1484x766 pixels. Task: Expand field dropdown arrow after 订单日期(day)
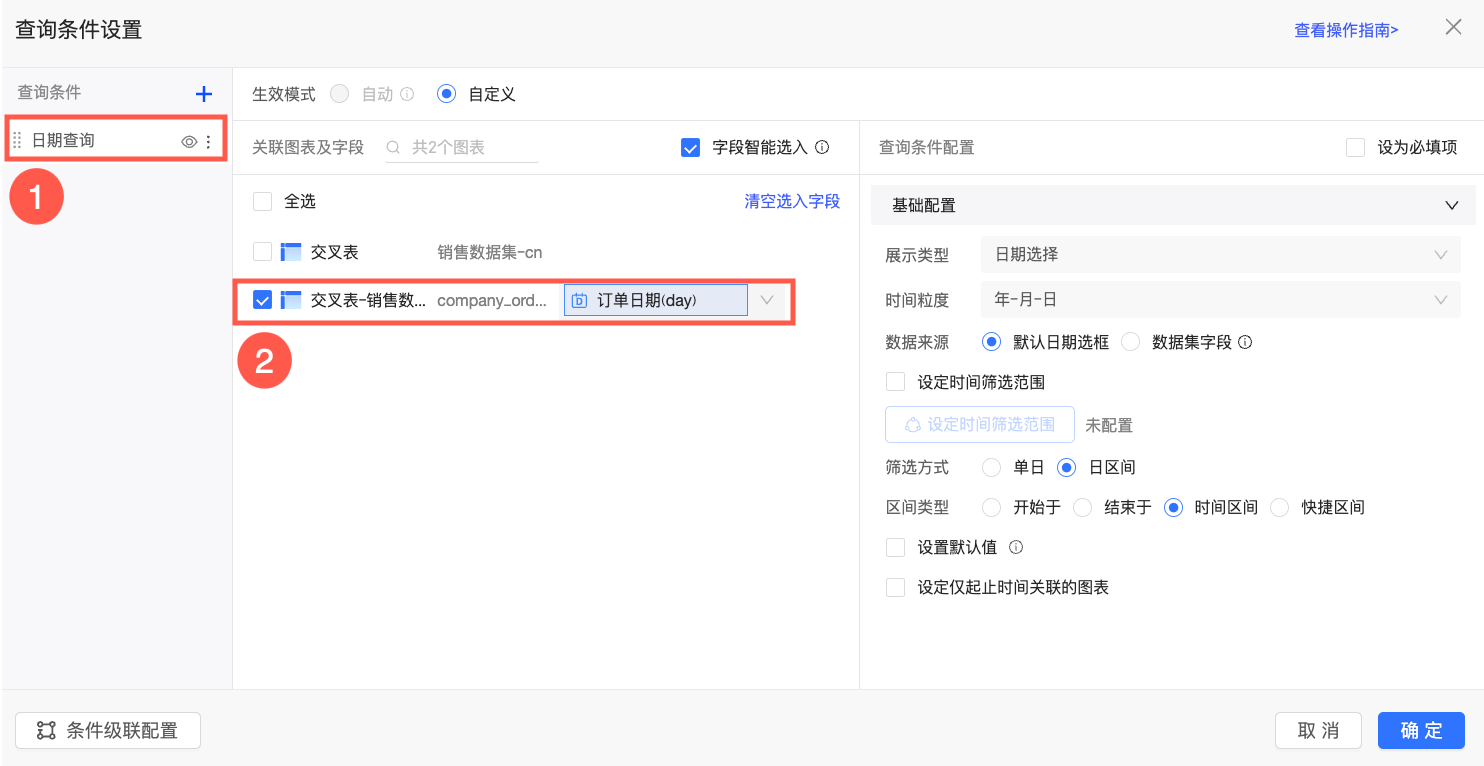768,300
